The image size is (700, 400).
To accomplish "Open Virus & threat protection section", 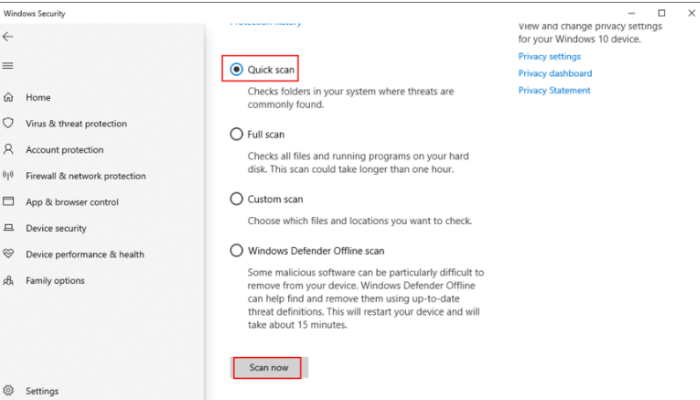I will (76, 124).
